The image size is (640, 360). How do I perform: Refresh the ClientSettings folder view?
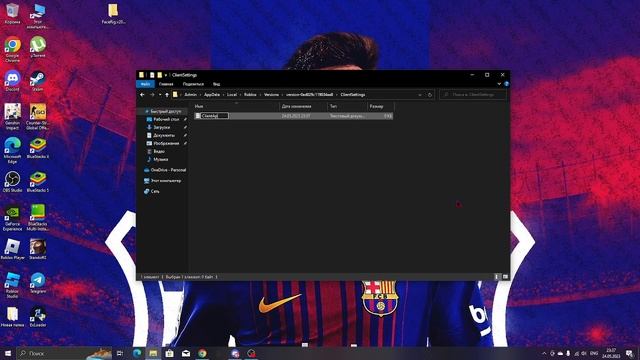point(430,95)
